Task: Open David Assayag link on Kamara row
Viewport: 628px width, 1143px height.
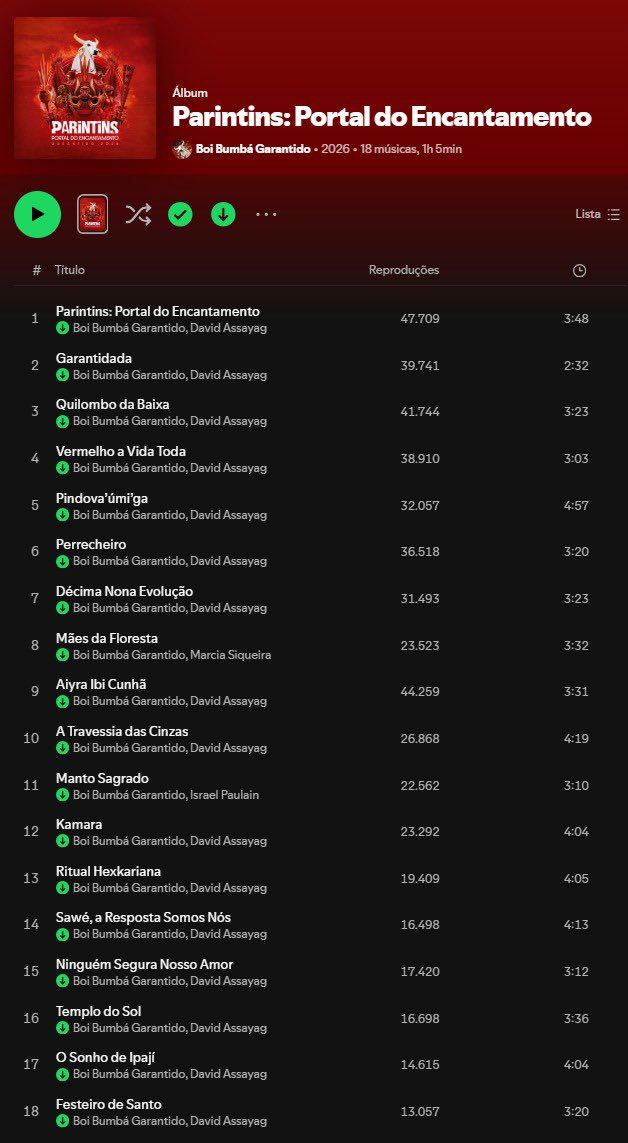Action: click(228, 841)
